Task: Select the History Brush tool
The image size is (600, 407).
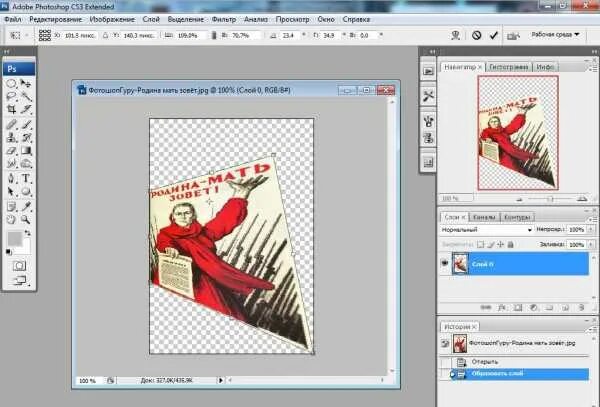Action: point(26,137)
